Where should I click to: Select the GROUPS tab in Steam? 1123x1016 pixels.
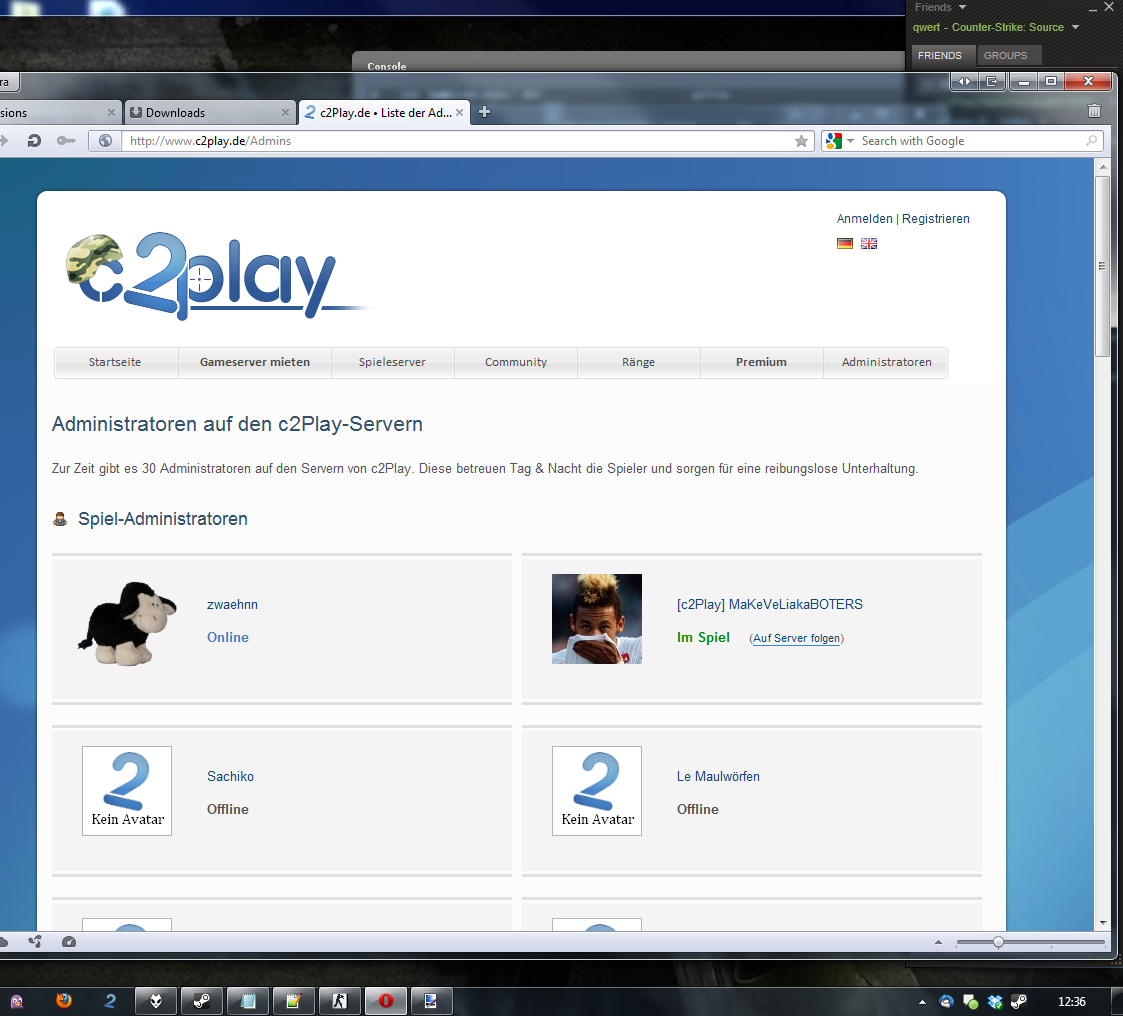click(1005, 56)
